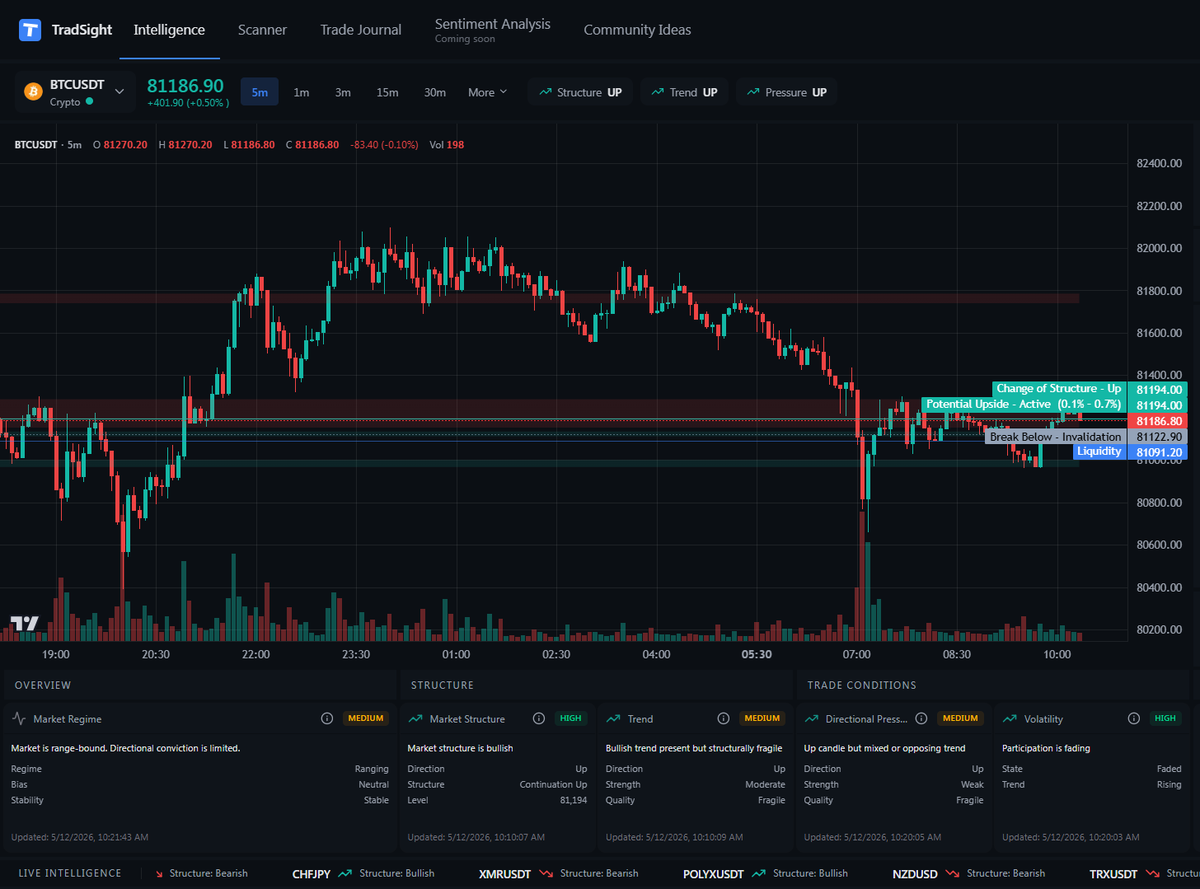This screenshot has height=889, width=1200.
Task: Open the Intelligence tab
Action: point(169,30)
